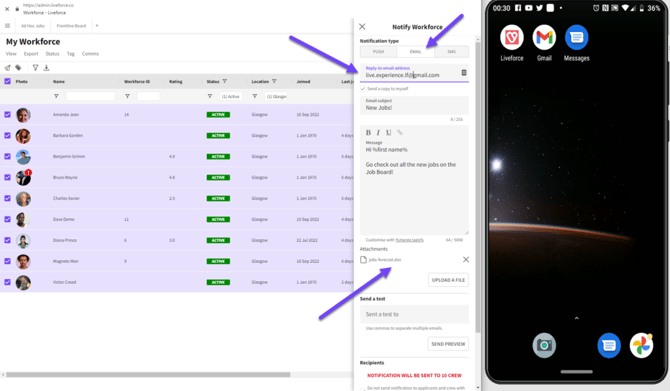Image resolution: width=670 pixels, height=391 pixels.
Task: Click the Name column filter text box
Action: pos(91,96)
